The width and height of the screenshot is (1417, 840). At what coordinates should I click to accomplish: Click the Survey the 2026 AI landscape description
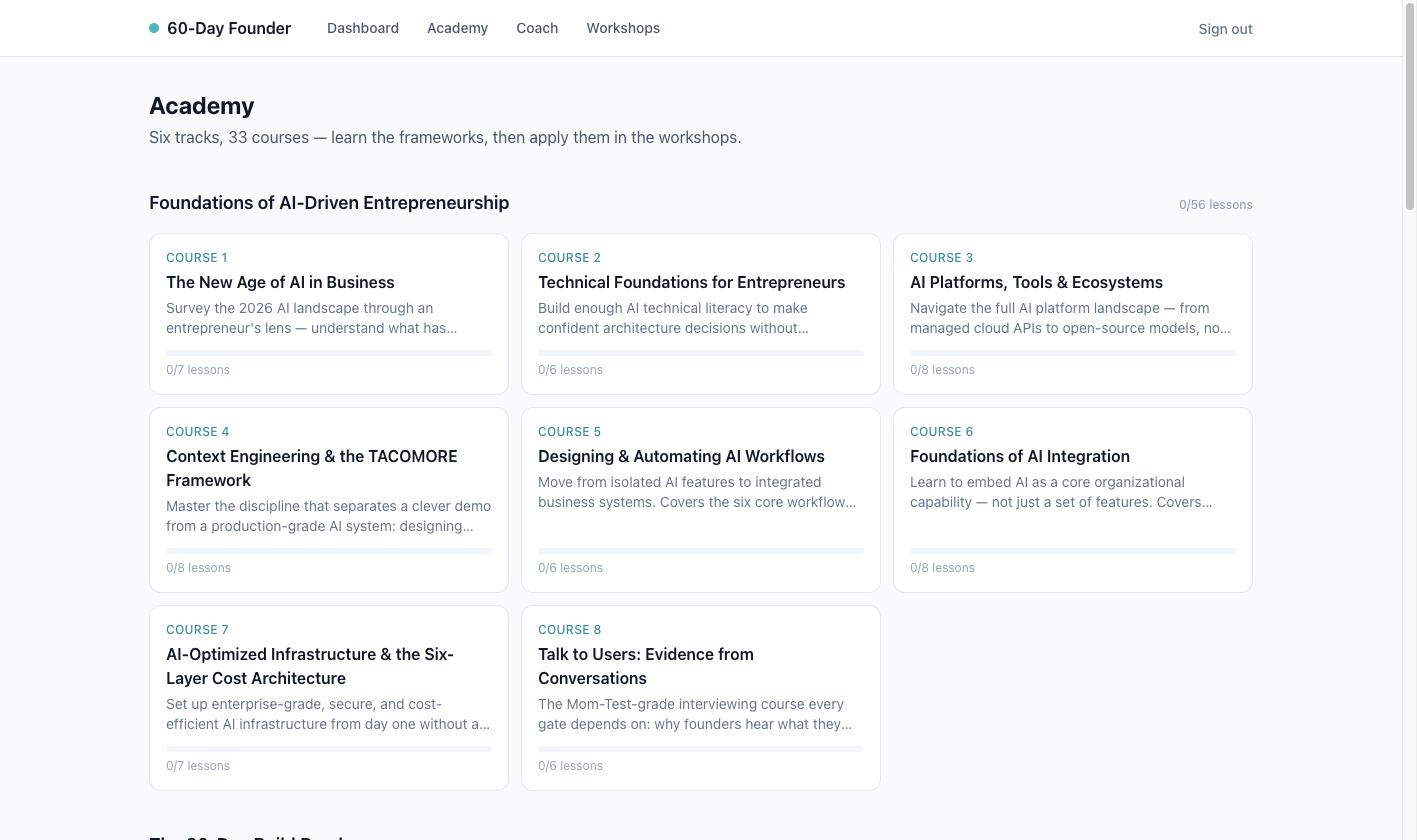click(x=312, y=318)
